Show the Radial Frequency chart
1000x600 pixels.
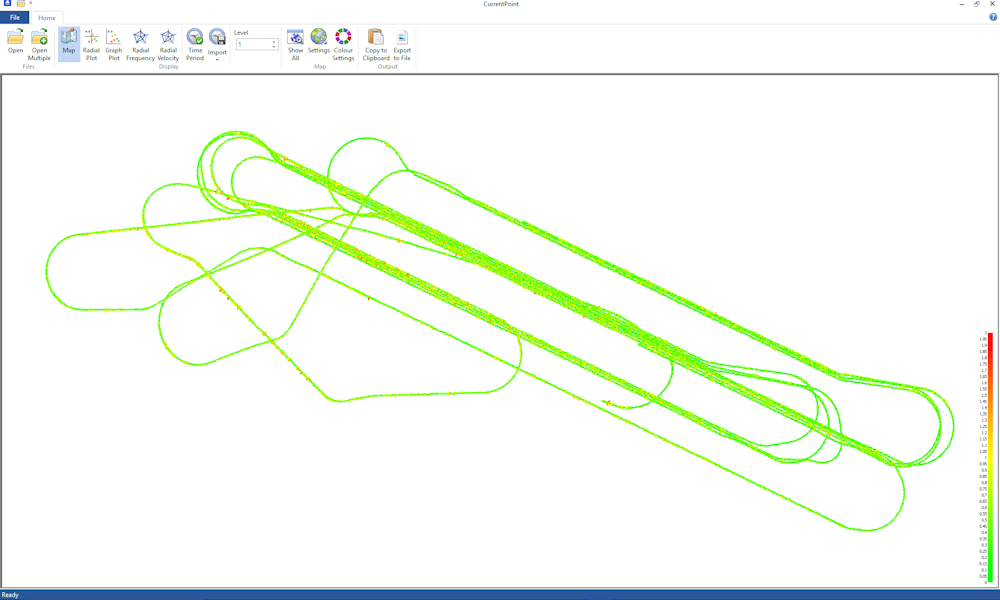point(140,43)
